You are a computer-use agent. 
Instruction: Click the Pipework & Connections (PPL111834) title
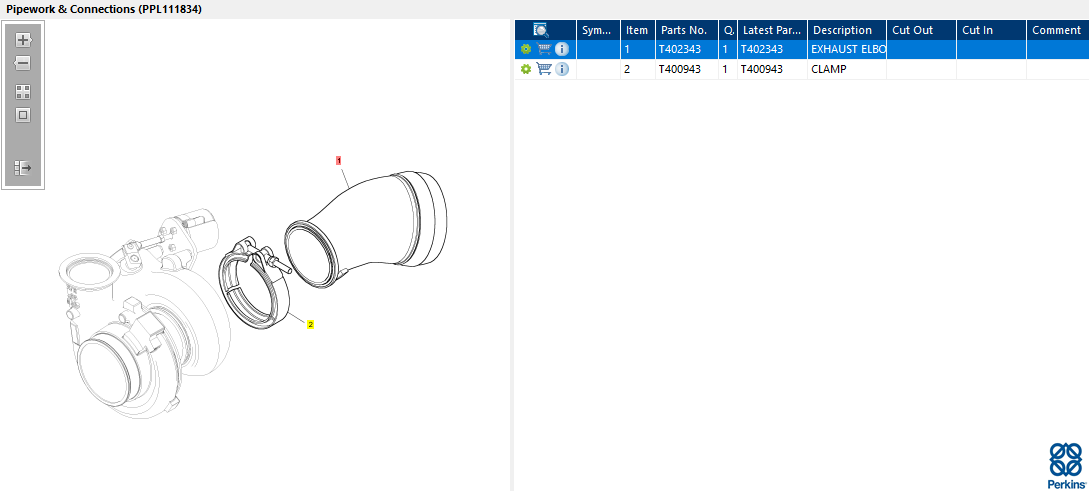[x=104, y=9]
